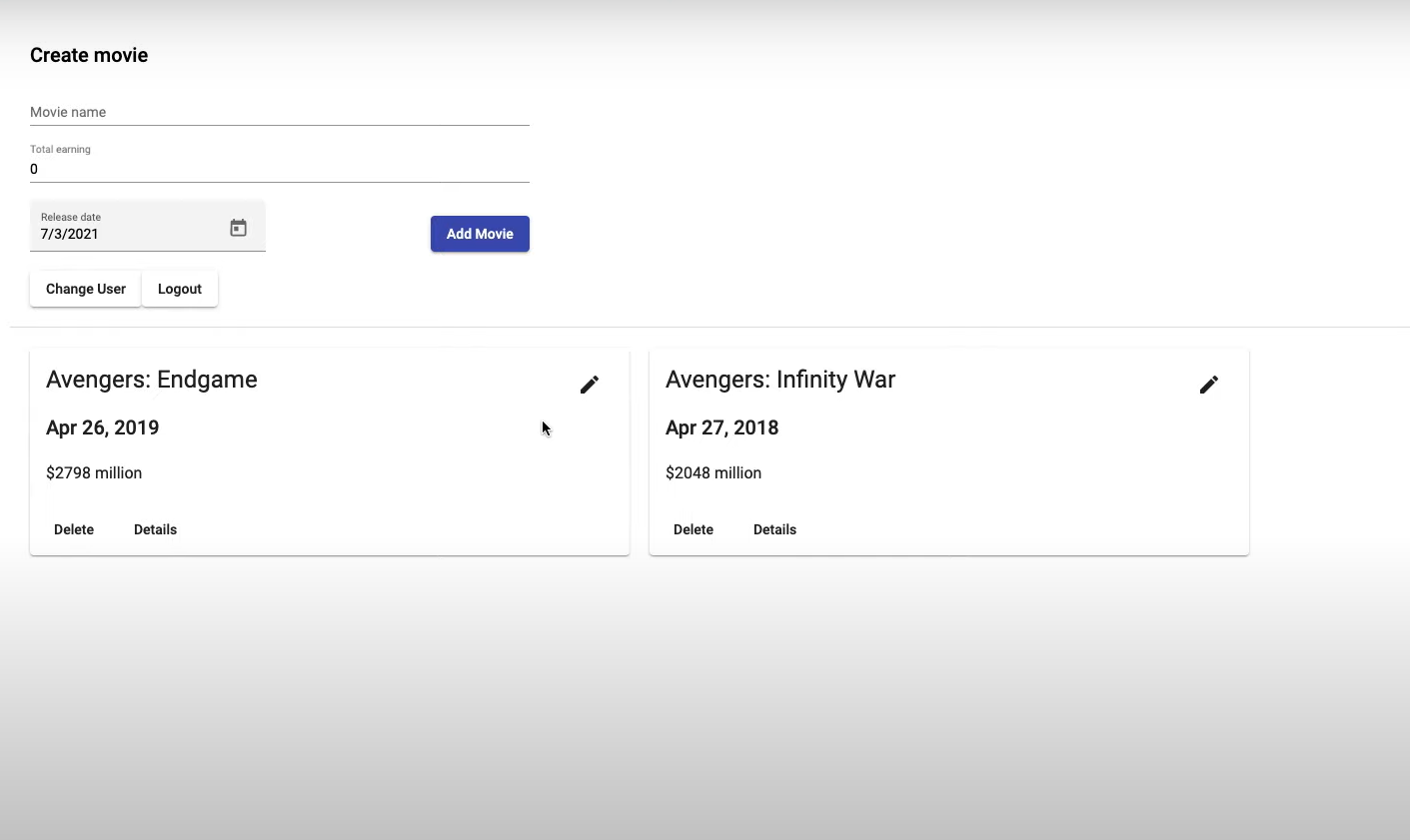
Task: Click the Apr 27, 2018 date
Action: click(722, 427)
